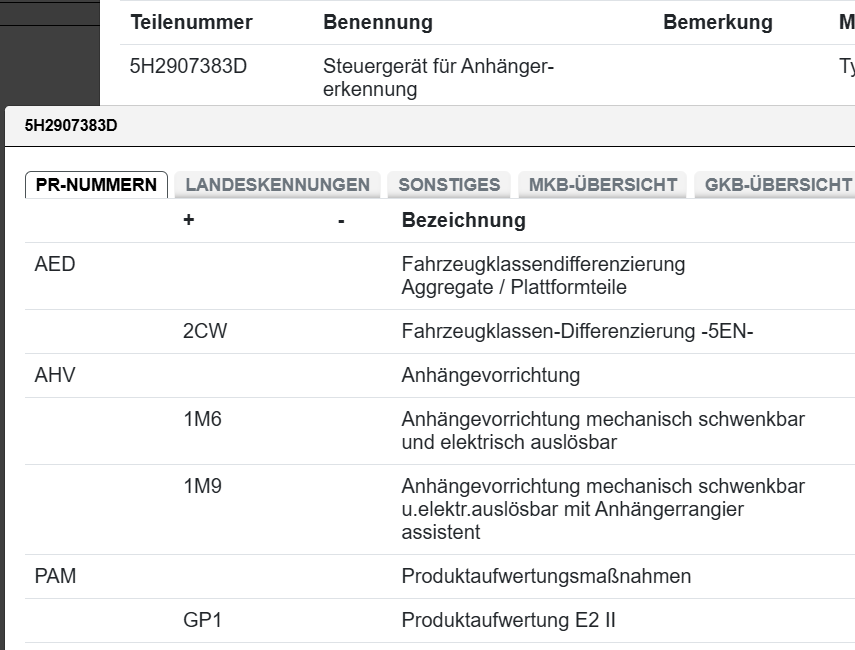This screenshot has height=650, width=855.
Task: Click the 1M6 PR number entry
Action: click(203, 420)
